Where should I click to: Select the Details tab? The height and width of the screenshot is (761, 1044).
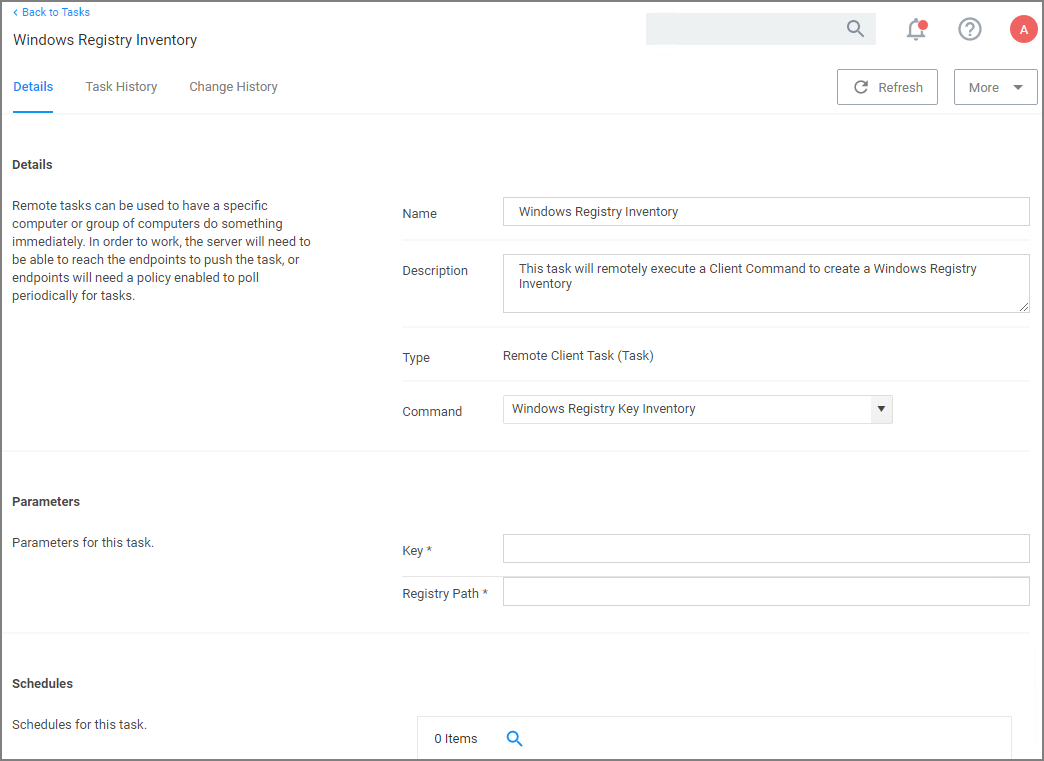point(33,87)
